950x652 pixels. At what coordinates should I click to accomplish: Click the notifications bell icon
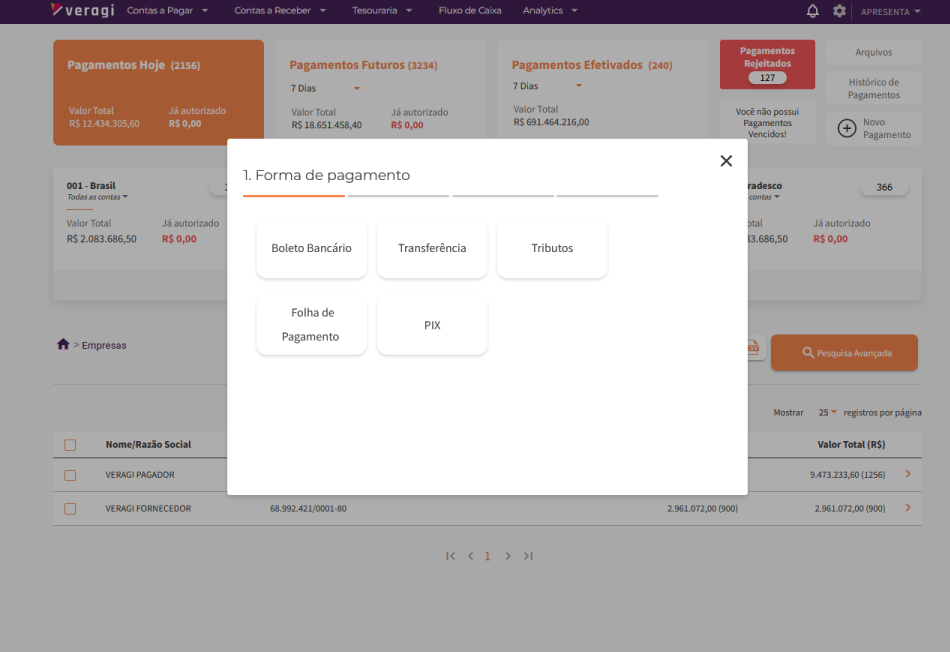812,11
